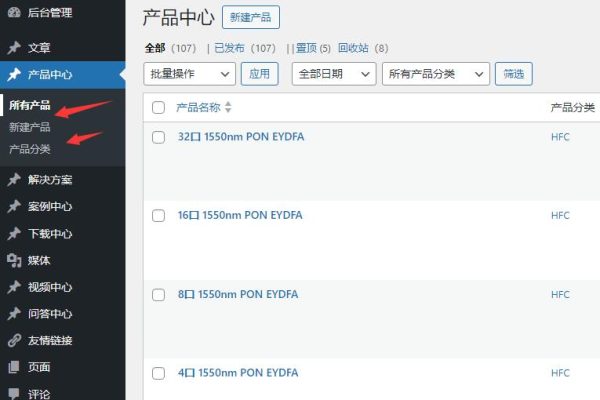Click the pin icon beside 解决方案

coord(13,180)
